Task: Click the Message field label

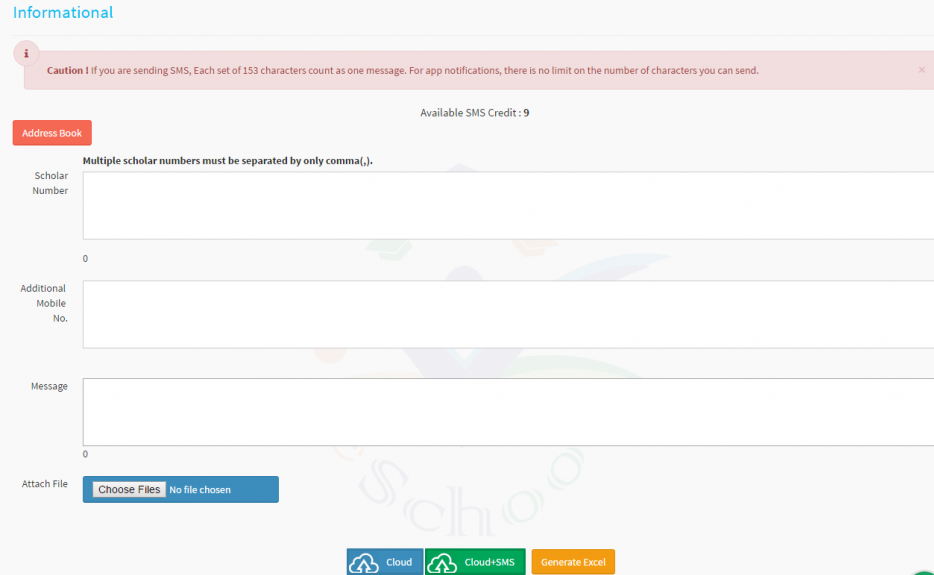Action: 49,386
